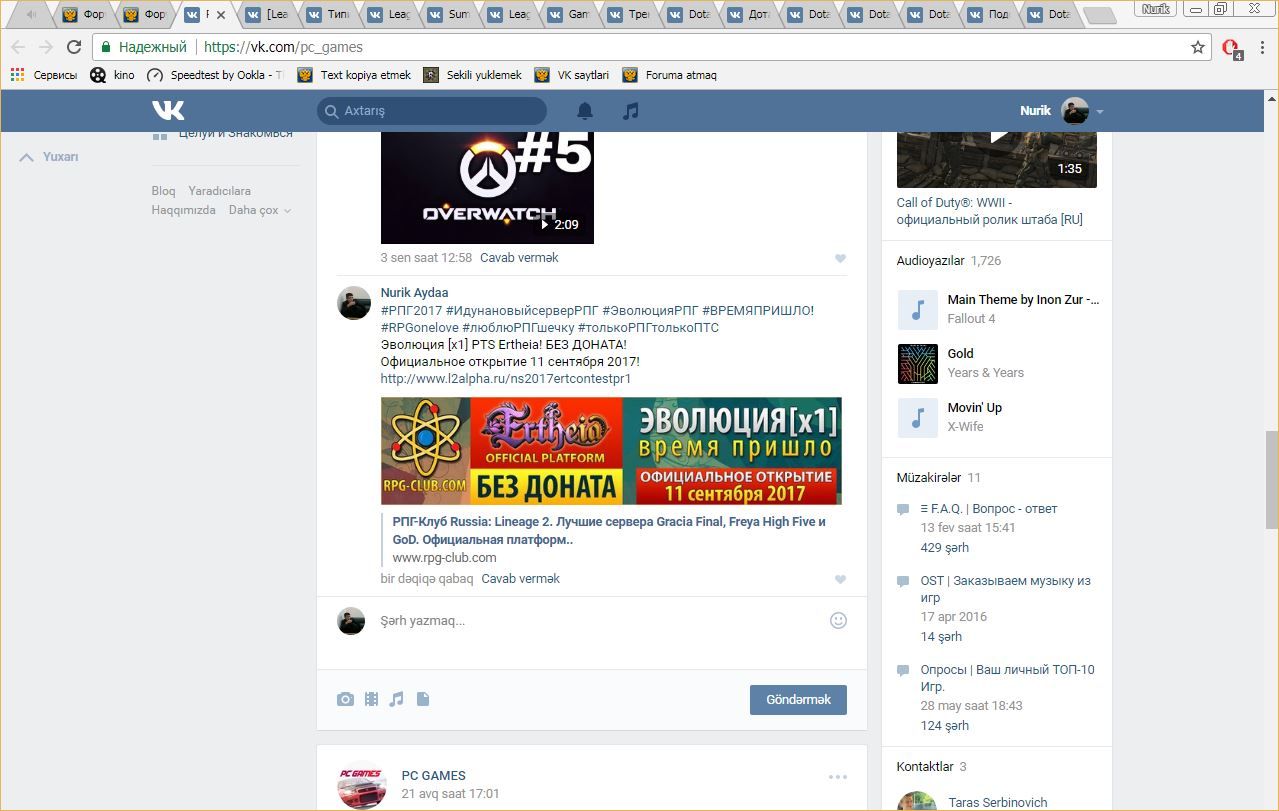
Task: Open a new browser tab
Action: [x=1099, y=16]
